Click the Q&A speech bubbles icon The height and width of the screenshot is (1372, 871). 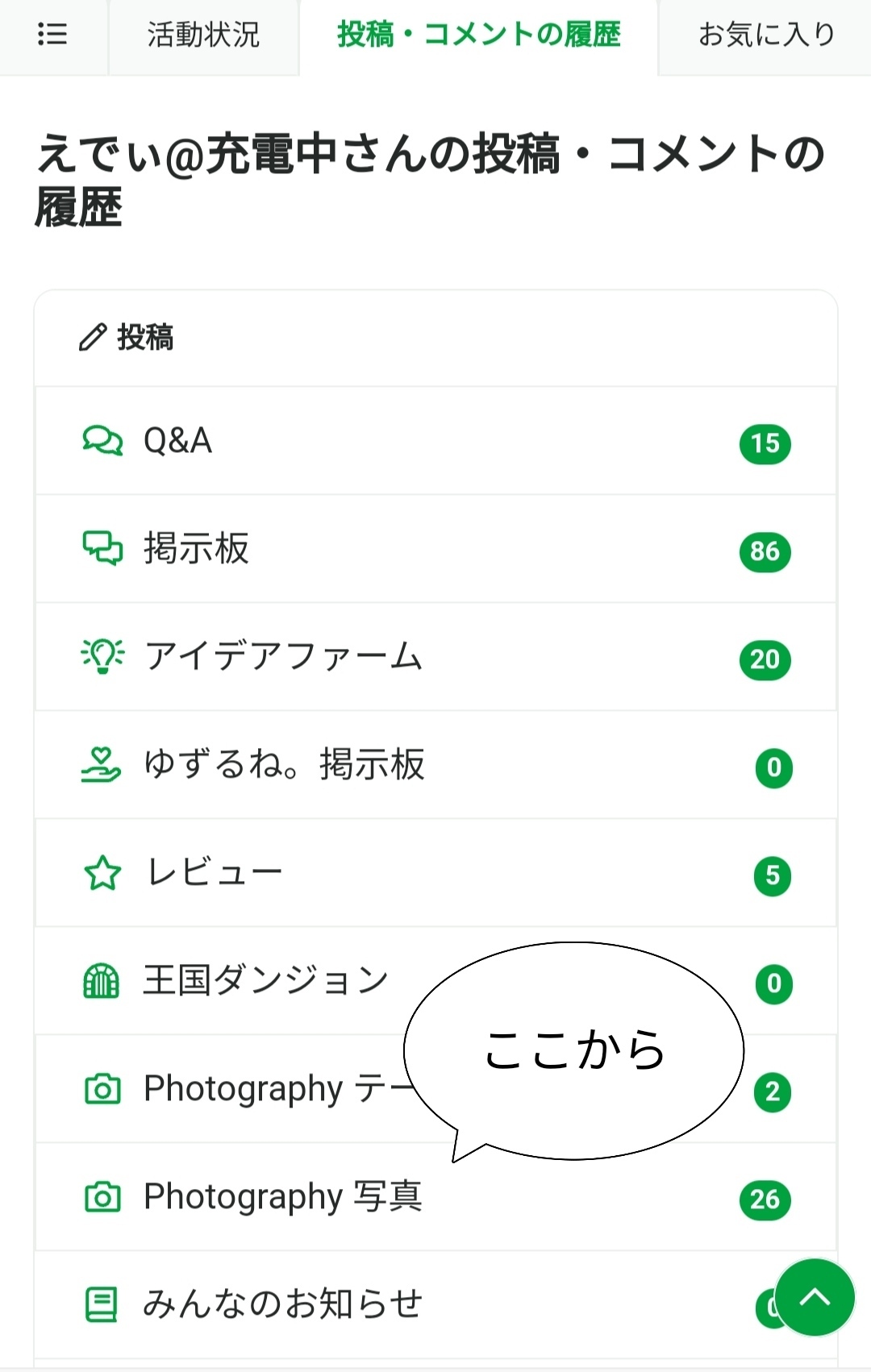(x=102, y=441)
